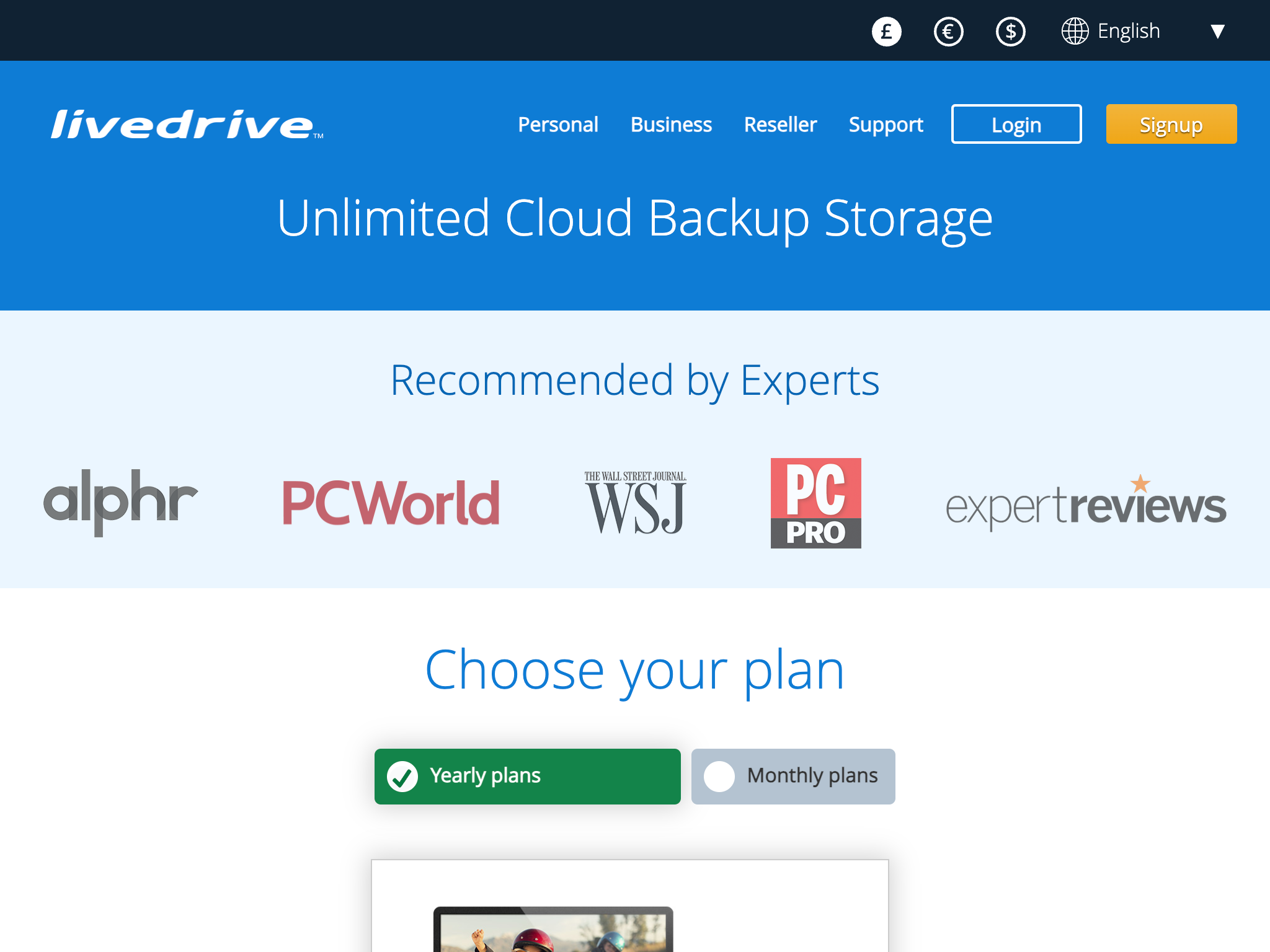The width and height of the screenshot is (1270, 952).
Task: Select Yearly plans option
Action: [528, 776]
